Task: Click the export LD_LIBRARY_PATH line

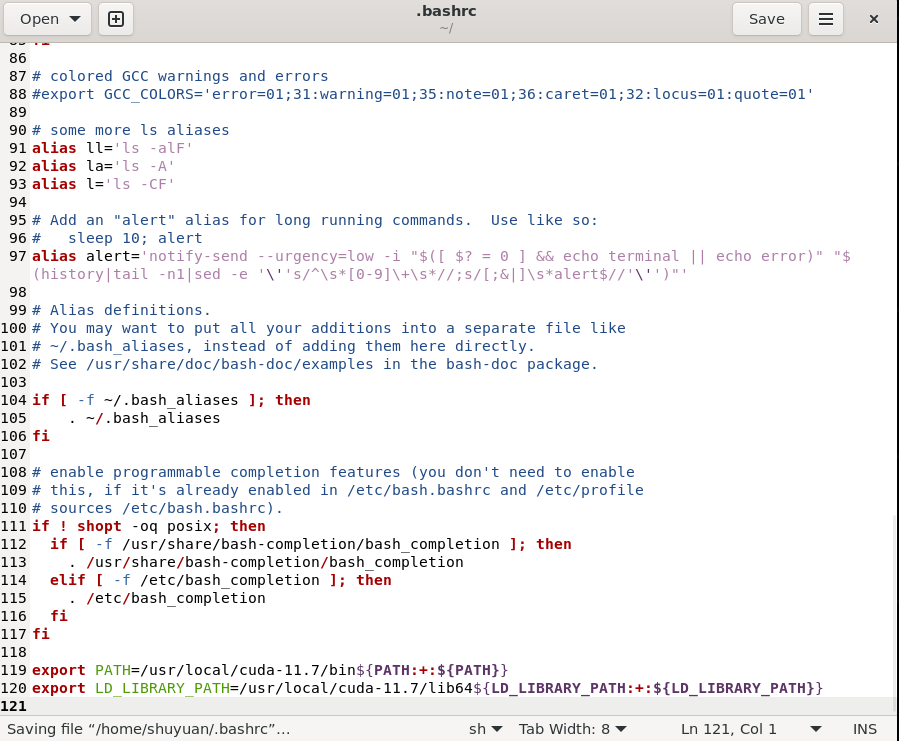Action: tap(428, 688)
